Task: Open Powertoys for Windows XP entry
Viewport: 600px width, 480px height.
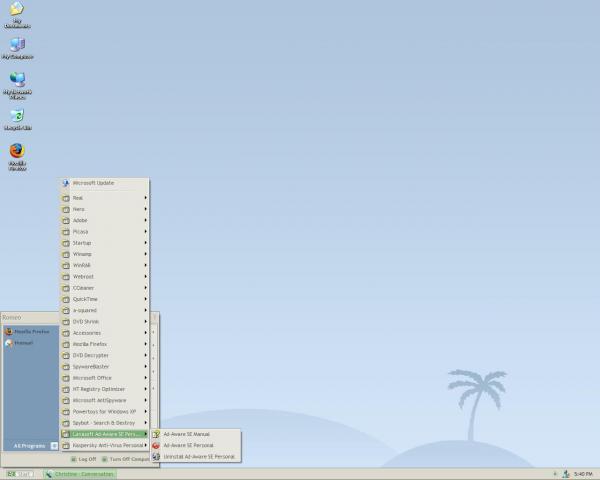Action: 104,411
